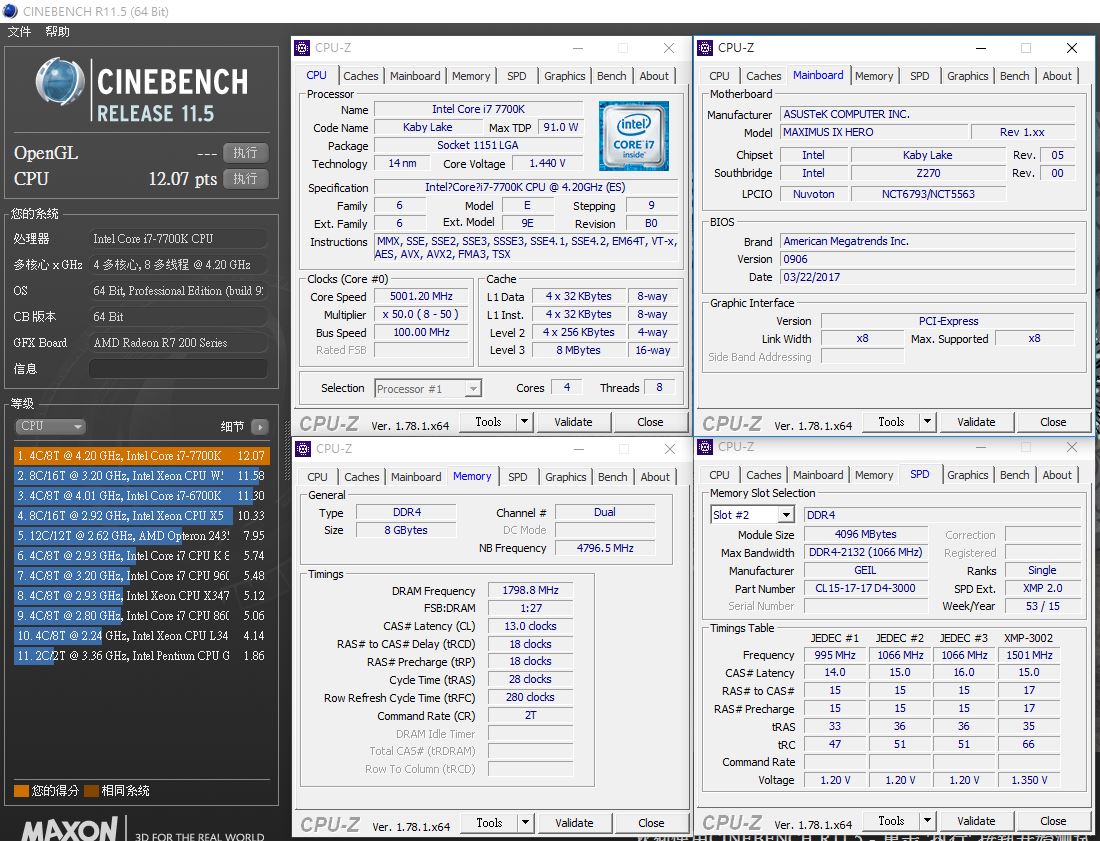Click NB Frequency value 4796.5 MHz
1100x841 pixels.
[605, 549]
